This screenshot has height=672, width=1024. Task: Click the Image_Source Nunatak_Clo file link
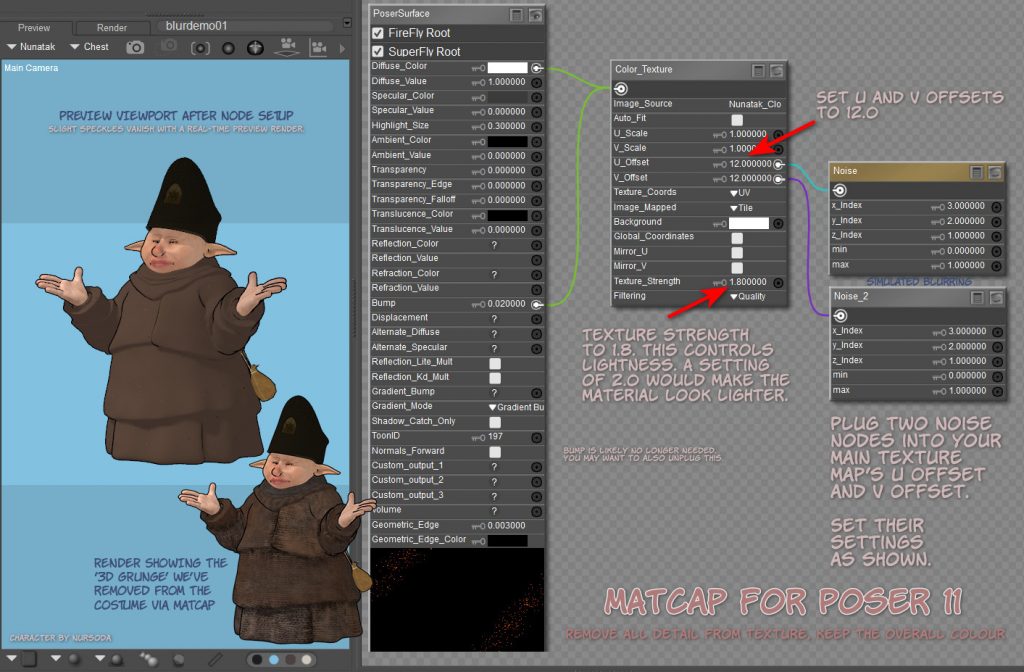(x=755, y=104)
